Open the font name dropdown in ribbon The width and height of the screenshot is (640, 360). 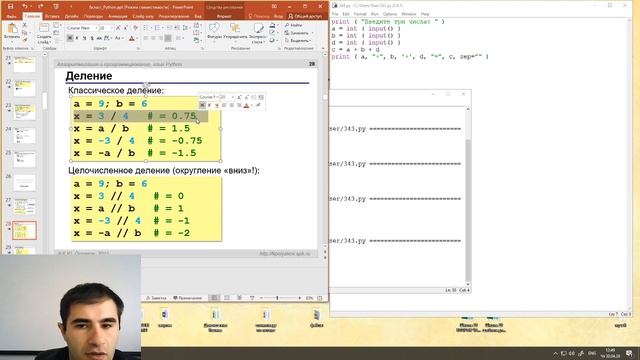tap(95, 28)
